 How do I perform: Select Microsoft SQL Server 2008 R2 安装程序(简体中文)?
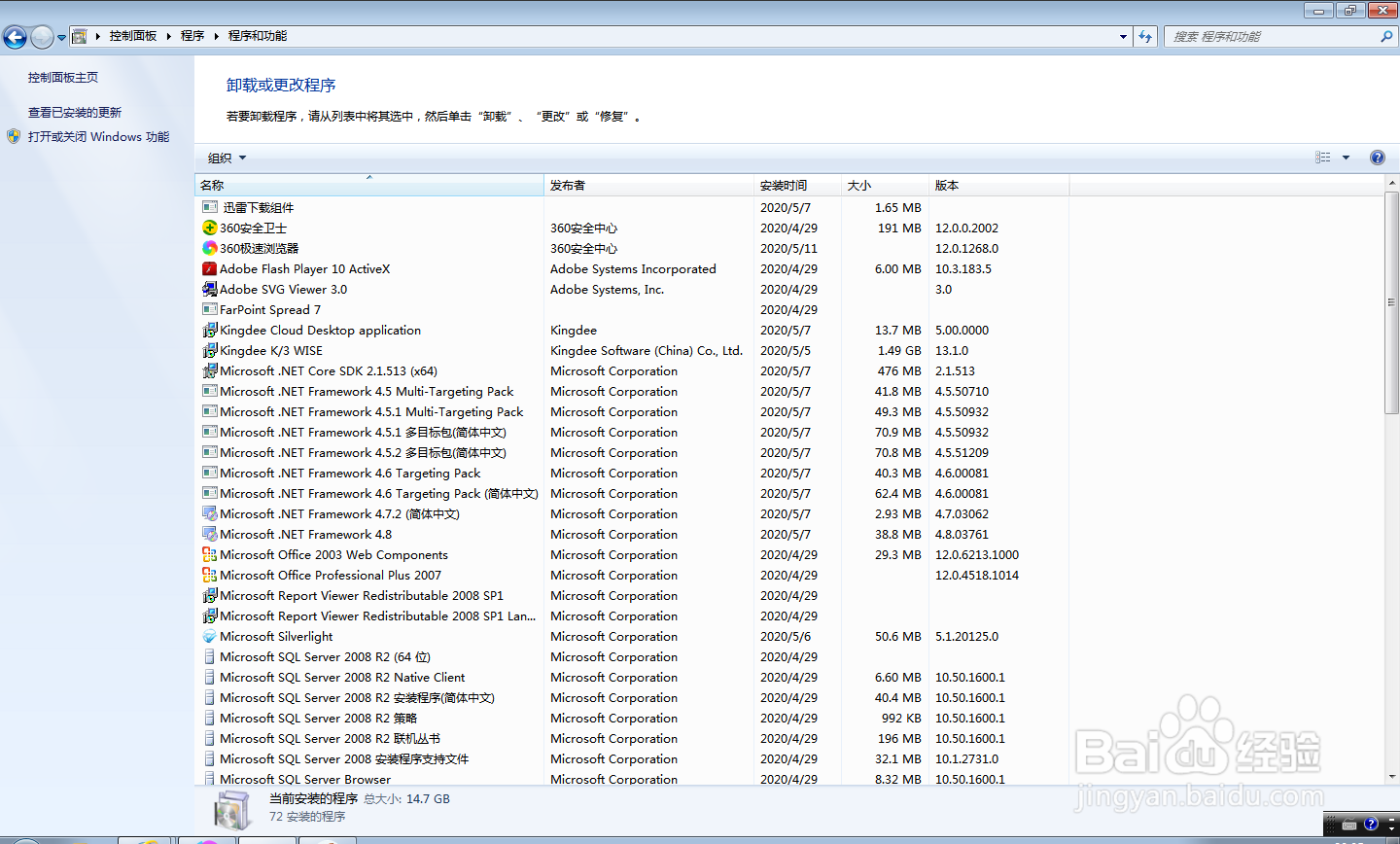pos(357,698)
